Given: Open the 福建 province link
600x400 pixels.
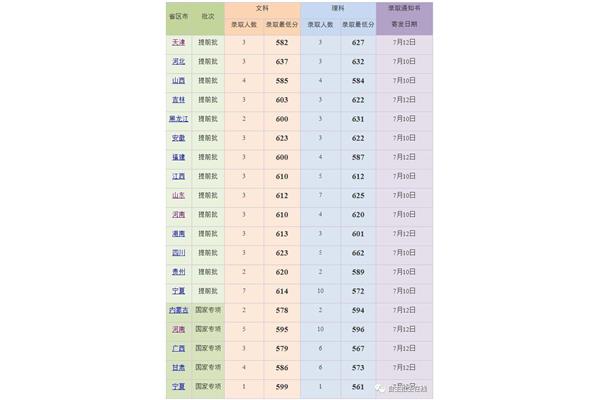Looking at the screenshot, I should point(178,157).
